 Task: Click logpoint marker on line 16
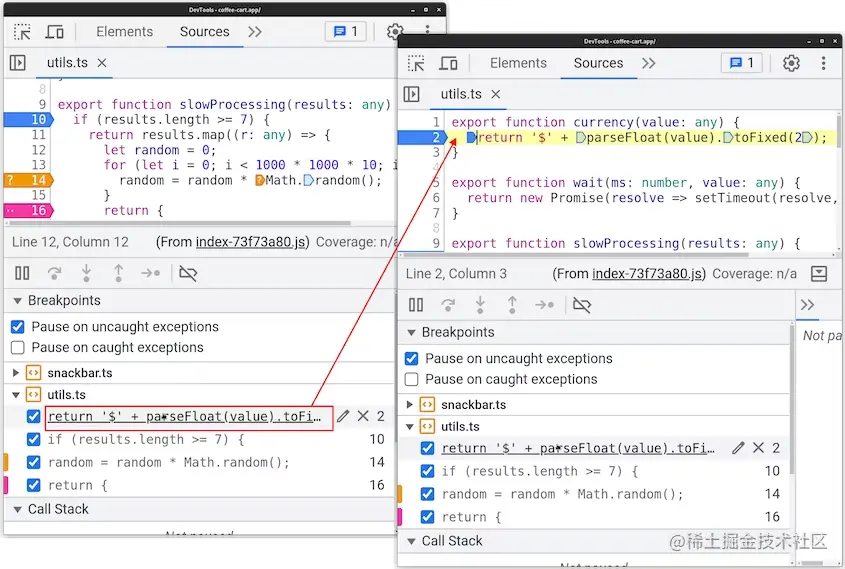pos(29,210)
